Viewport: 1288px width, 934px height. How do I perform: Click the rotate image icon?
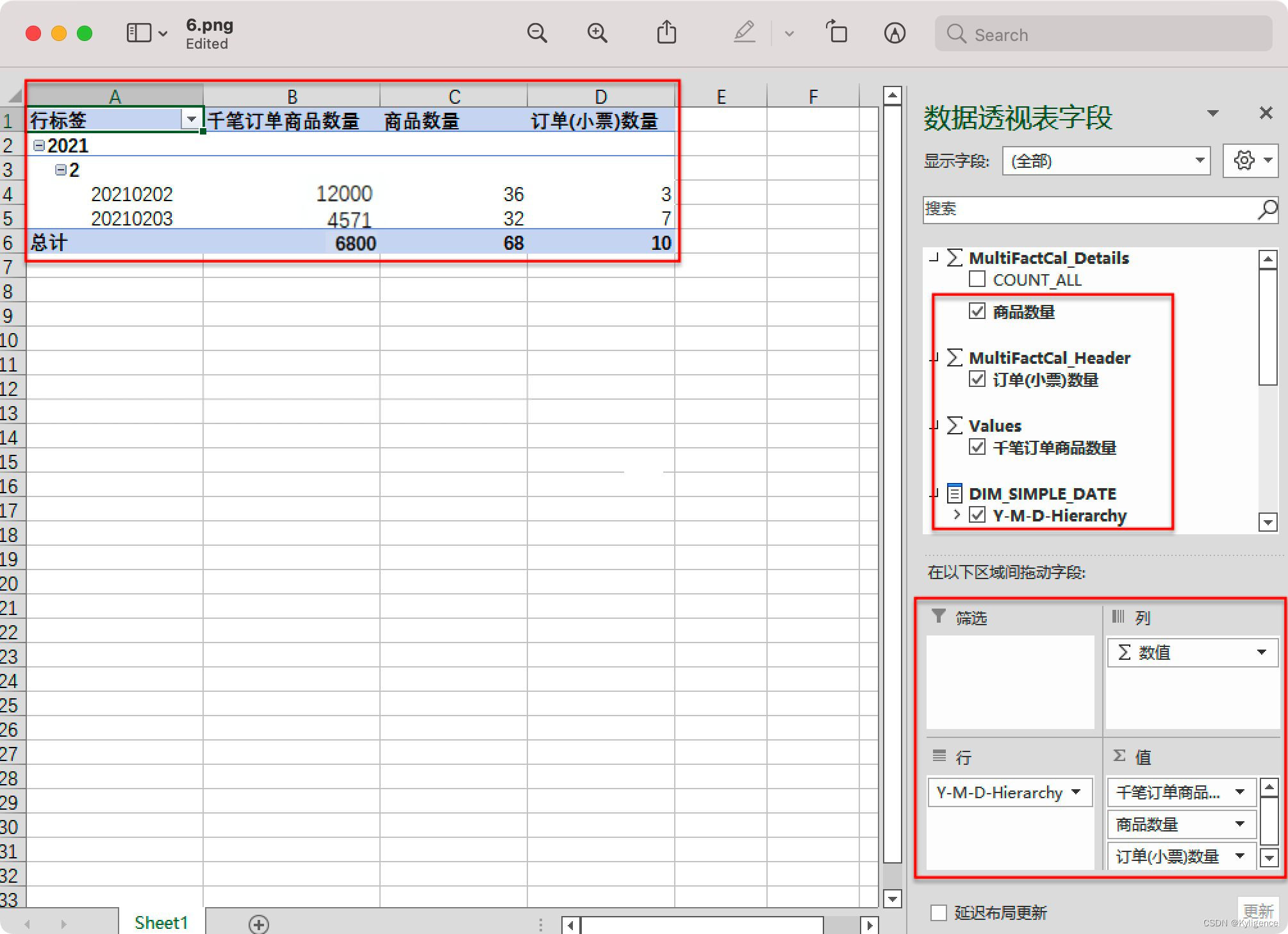pos(836,33)
